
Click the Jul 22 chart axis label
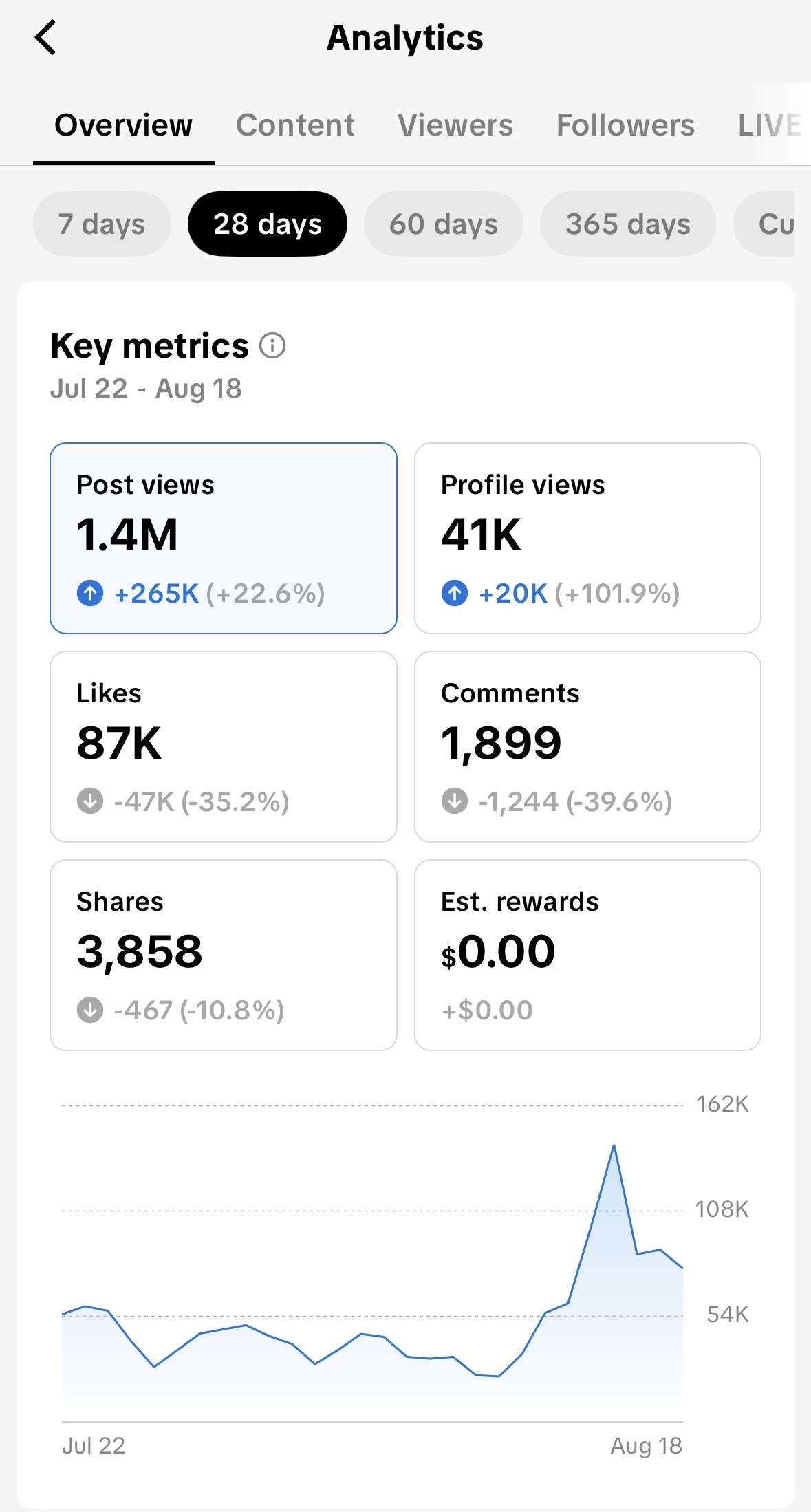pos(94,1445)
